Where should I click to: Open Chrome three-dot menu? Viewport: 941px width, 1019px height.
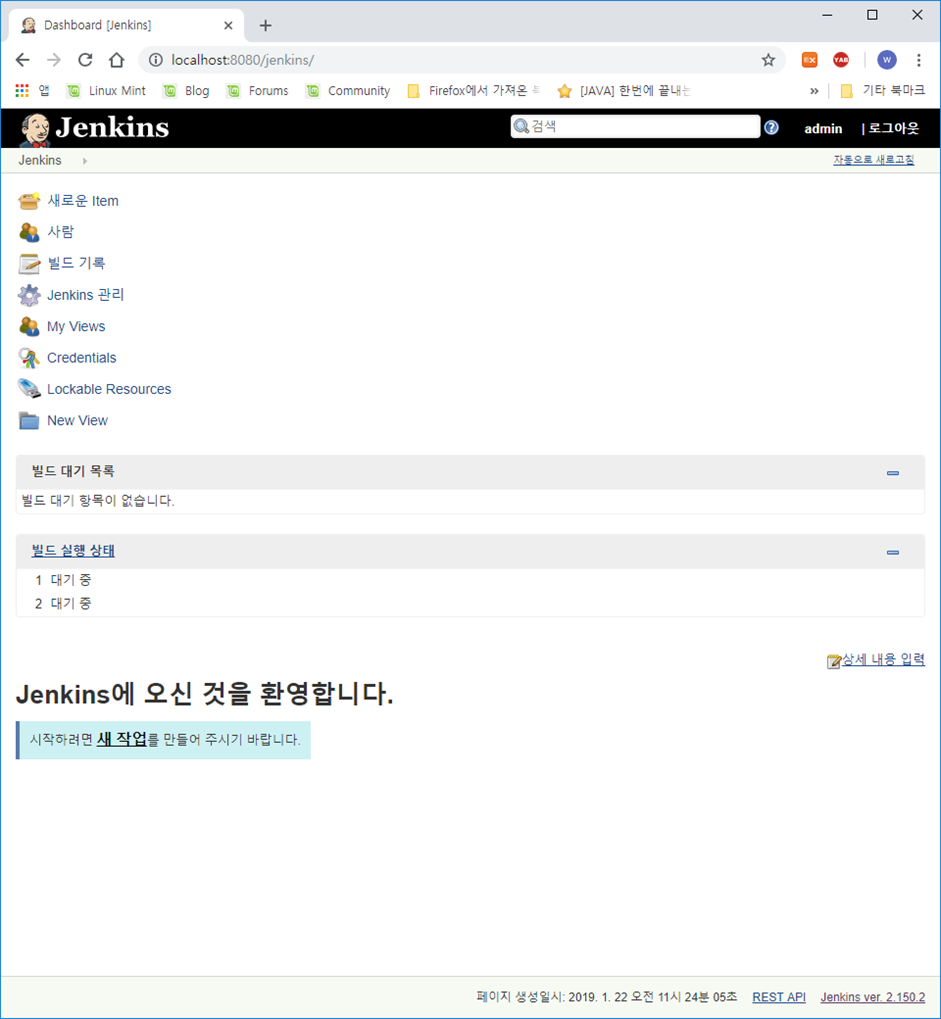point(918,60)
